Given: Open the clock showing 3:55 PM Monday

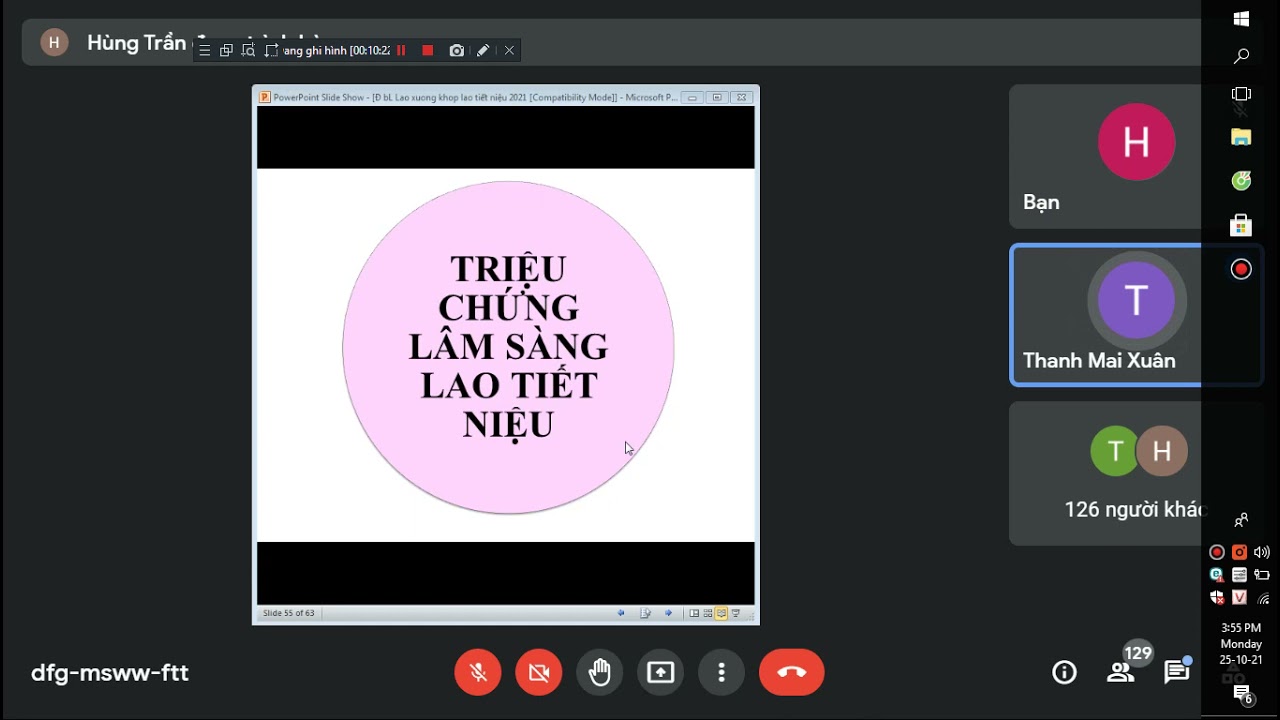Looking at the screenshot, I should point(1241,644).
